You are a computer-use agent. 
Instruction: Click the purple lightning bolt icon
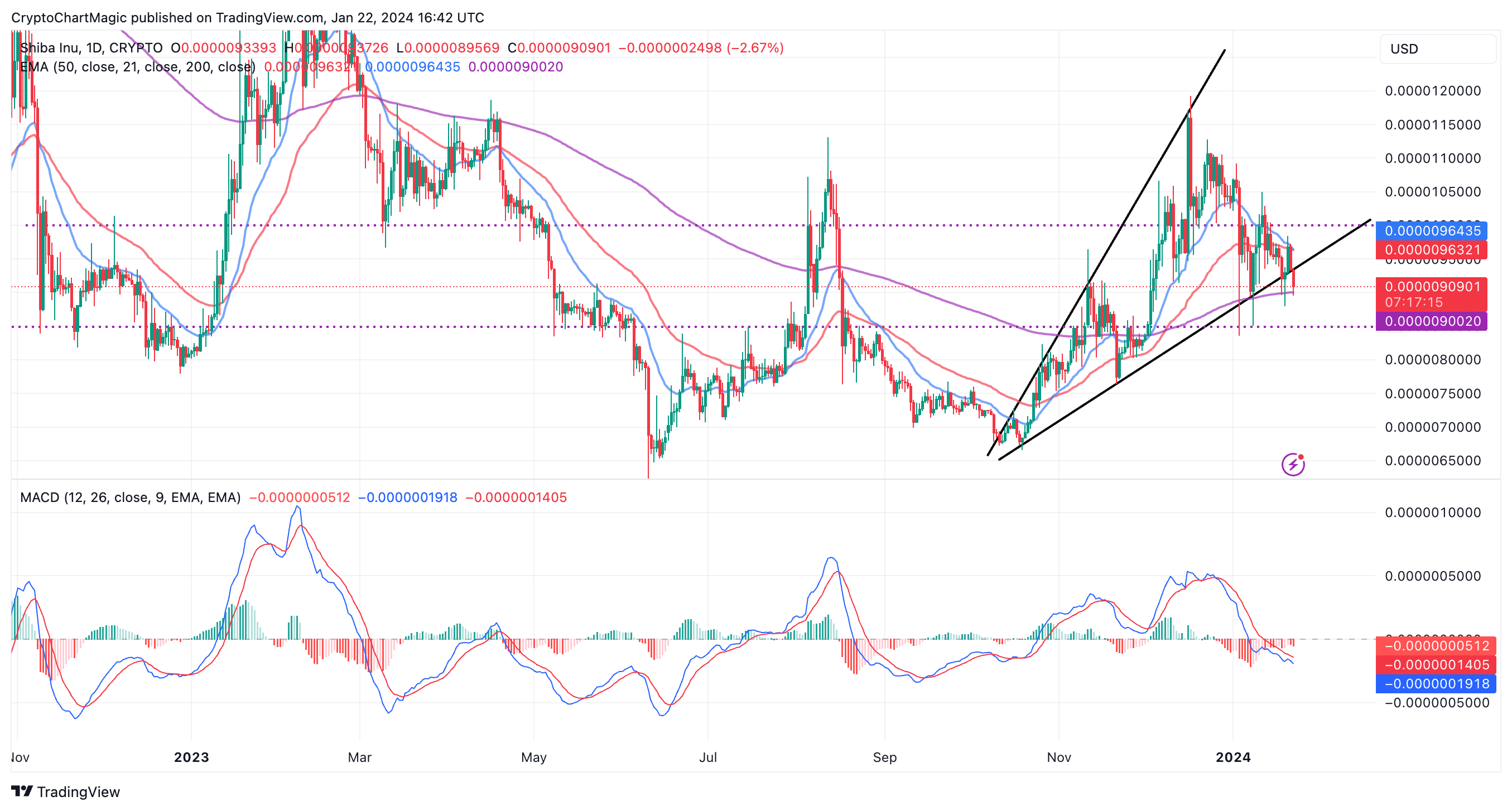pyautogui.click(x=1293, y=464)
